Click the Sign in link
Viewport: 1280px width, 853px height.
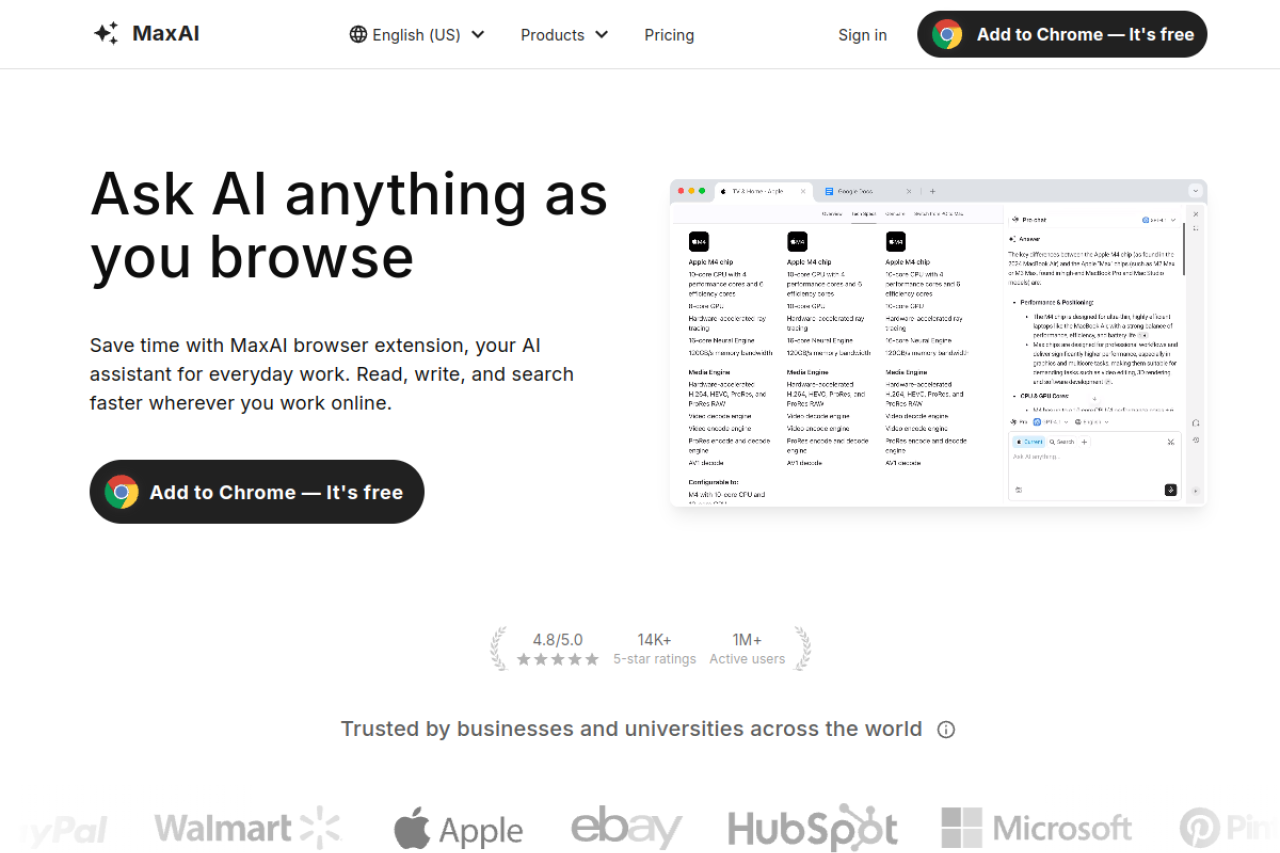point(862,35)
